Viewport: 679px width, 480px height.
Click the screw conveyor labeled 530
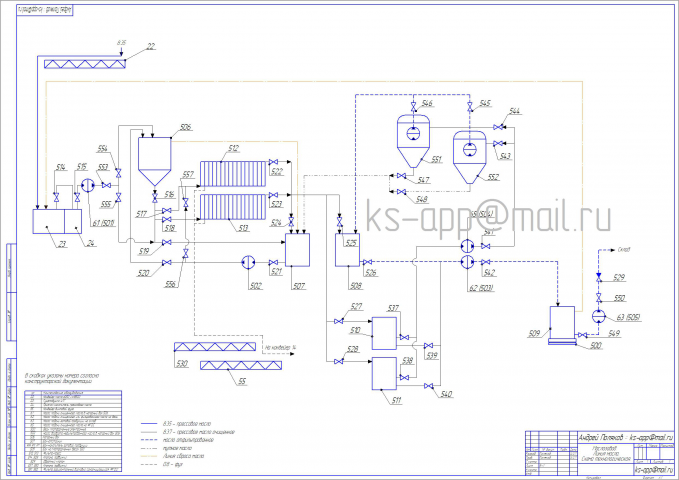tap(215, 347)
